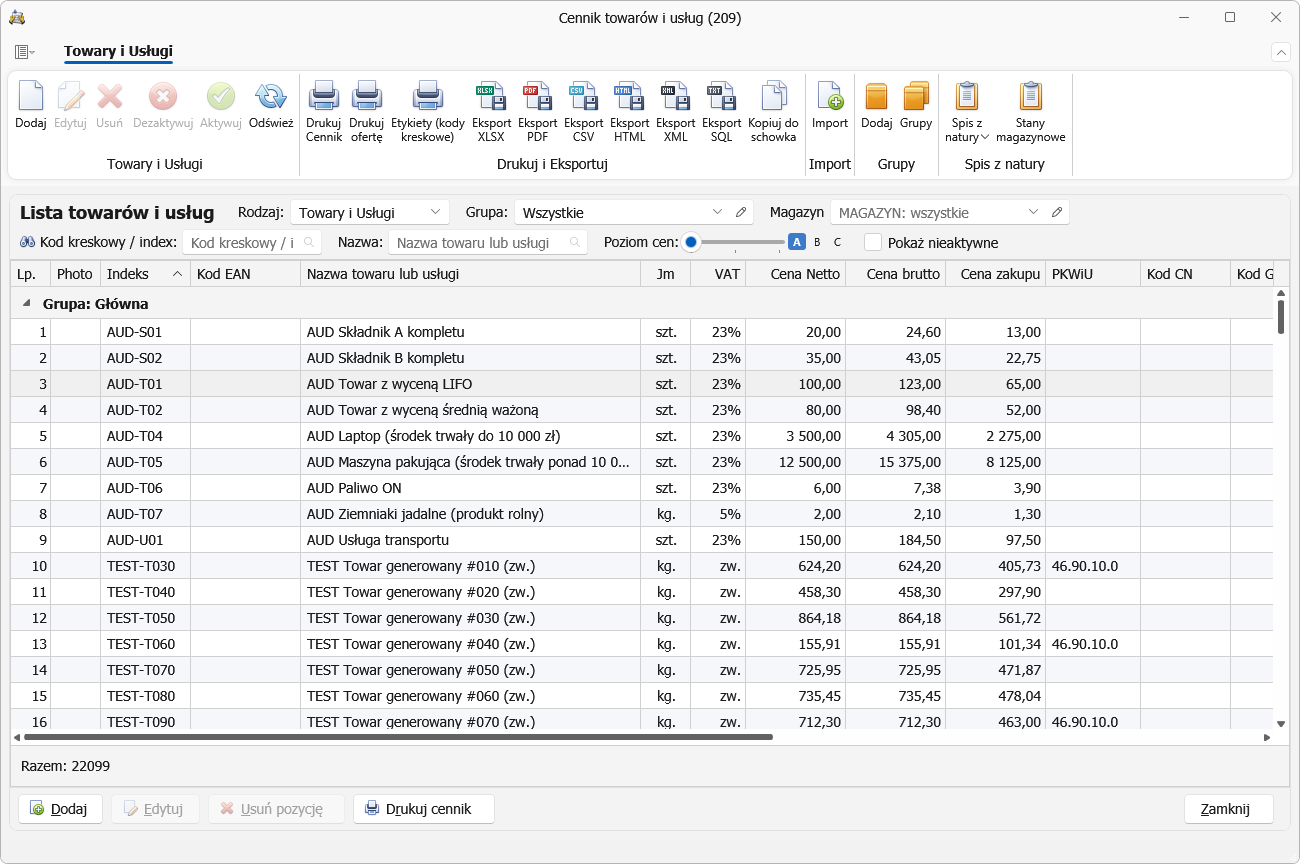Viewport: 1300px width, 864px height.
Task: Click Drukuj Cennik printer icon
Action: pos(324,97)
